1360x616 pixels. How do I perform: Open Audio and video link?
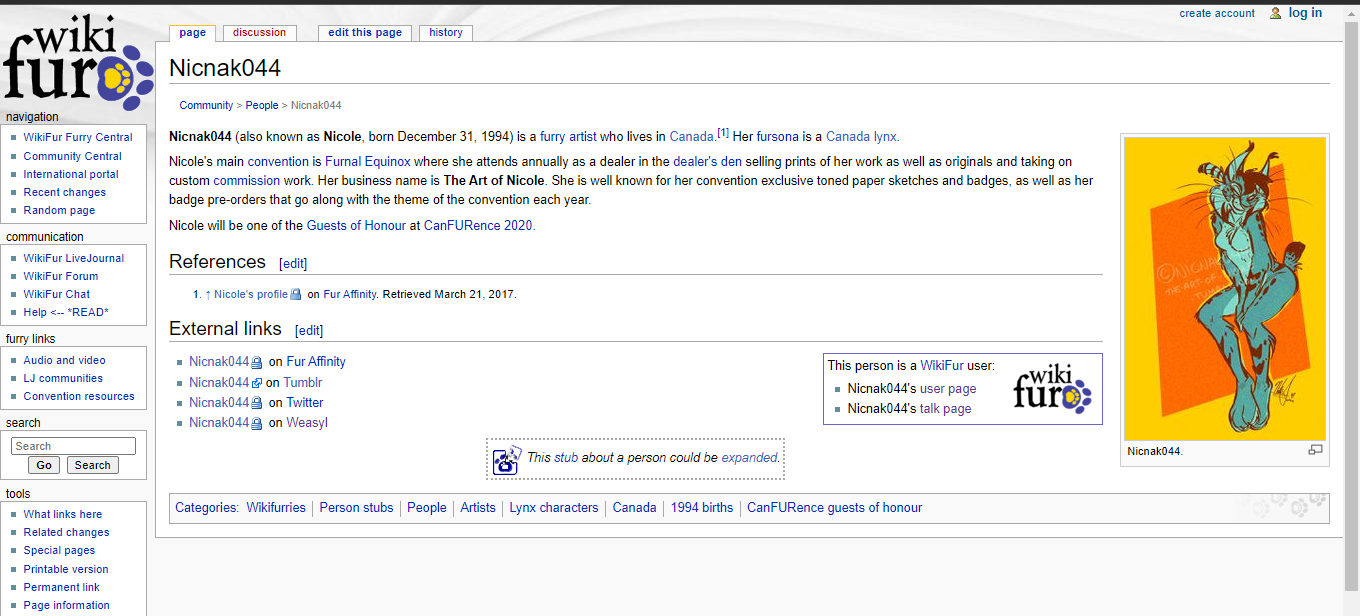click(65, 360)
